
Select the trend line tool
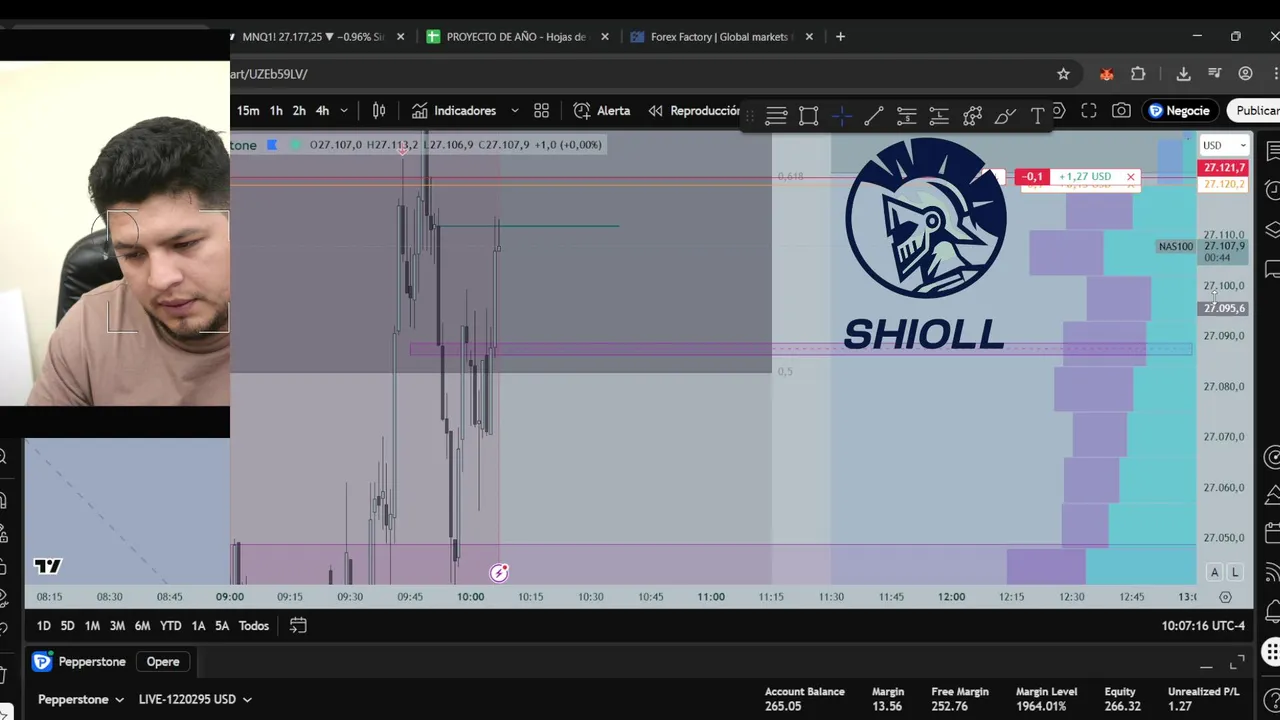tap(873, 116)
